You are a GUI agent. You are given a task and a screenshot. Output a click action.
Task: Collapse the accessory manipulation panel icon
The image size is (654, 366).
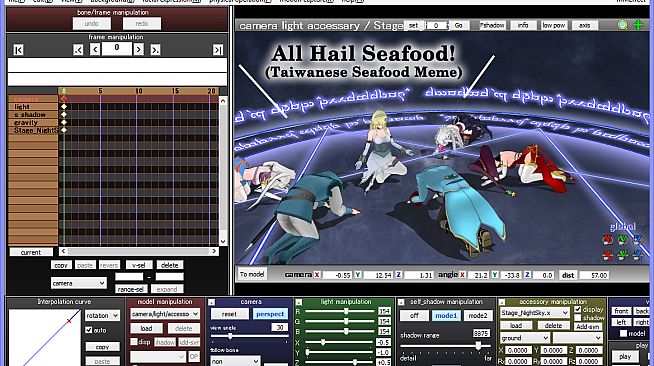[502, 302]
